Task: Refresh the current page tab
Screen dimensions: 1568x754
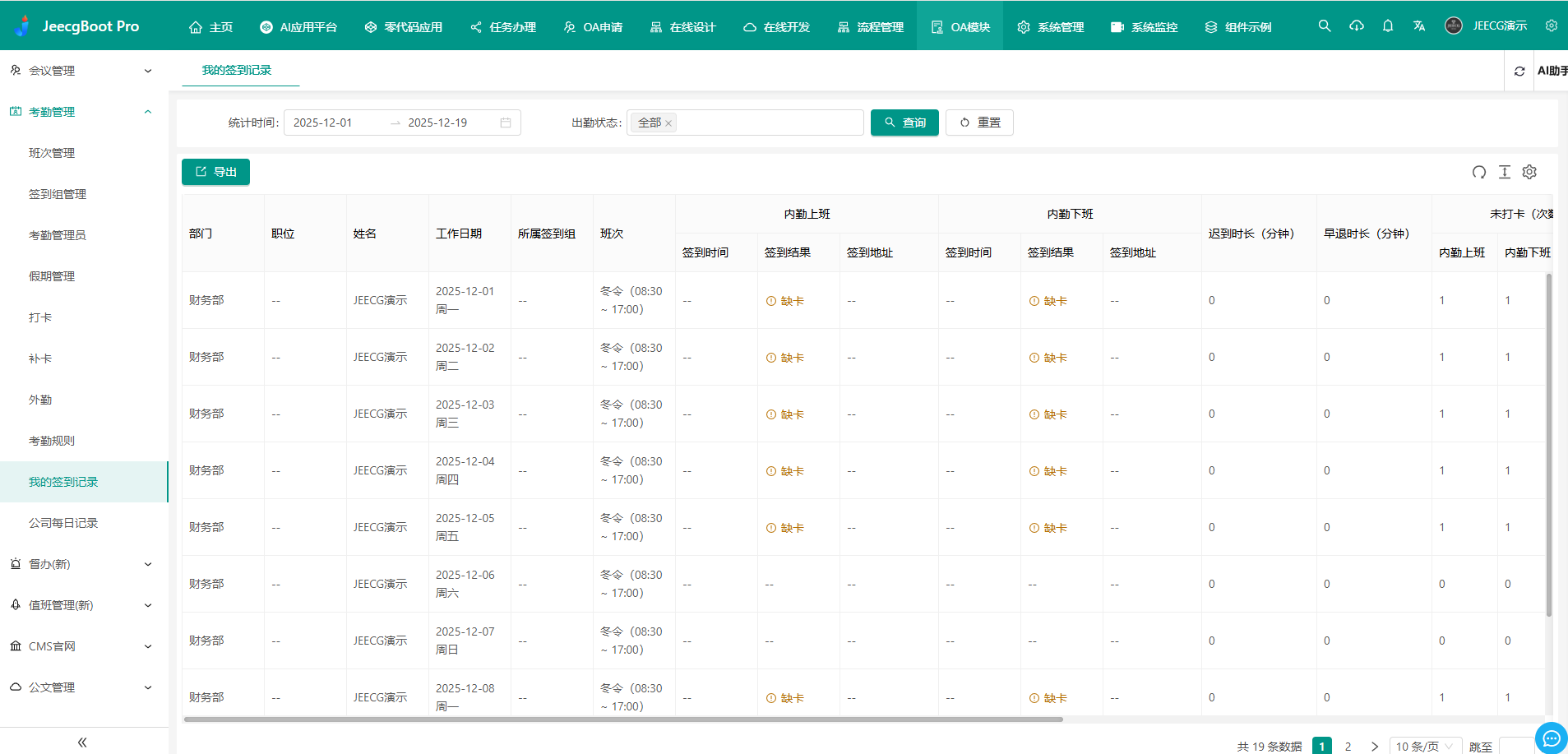Action: click(x=1519, y=72)
